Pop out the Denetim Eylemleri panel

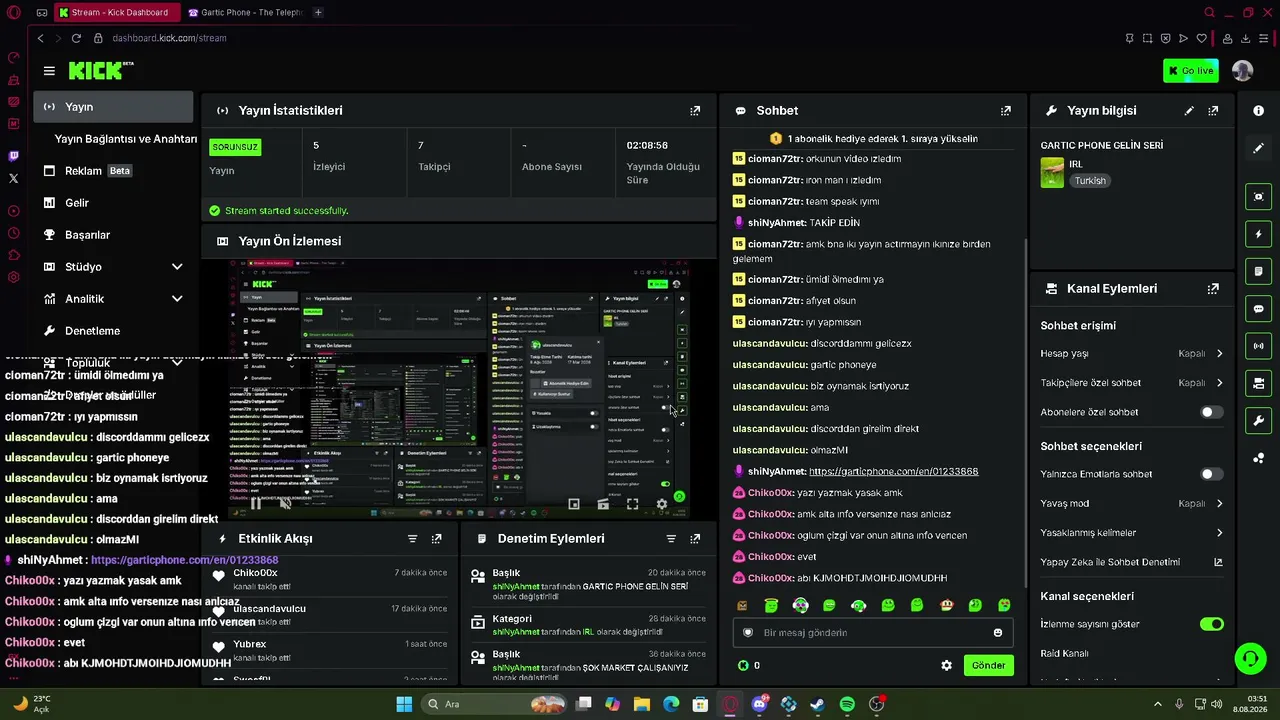click(695, 539)
